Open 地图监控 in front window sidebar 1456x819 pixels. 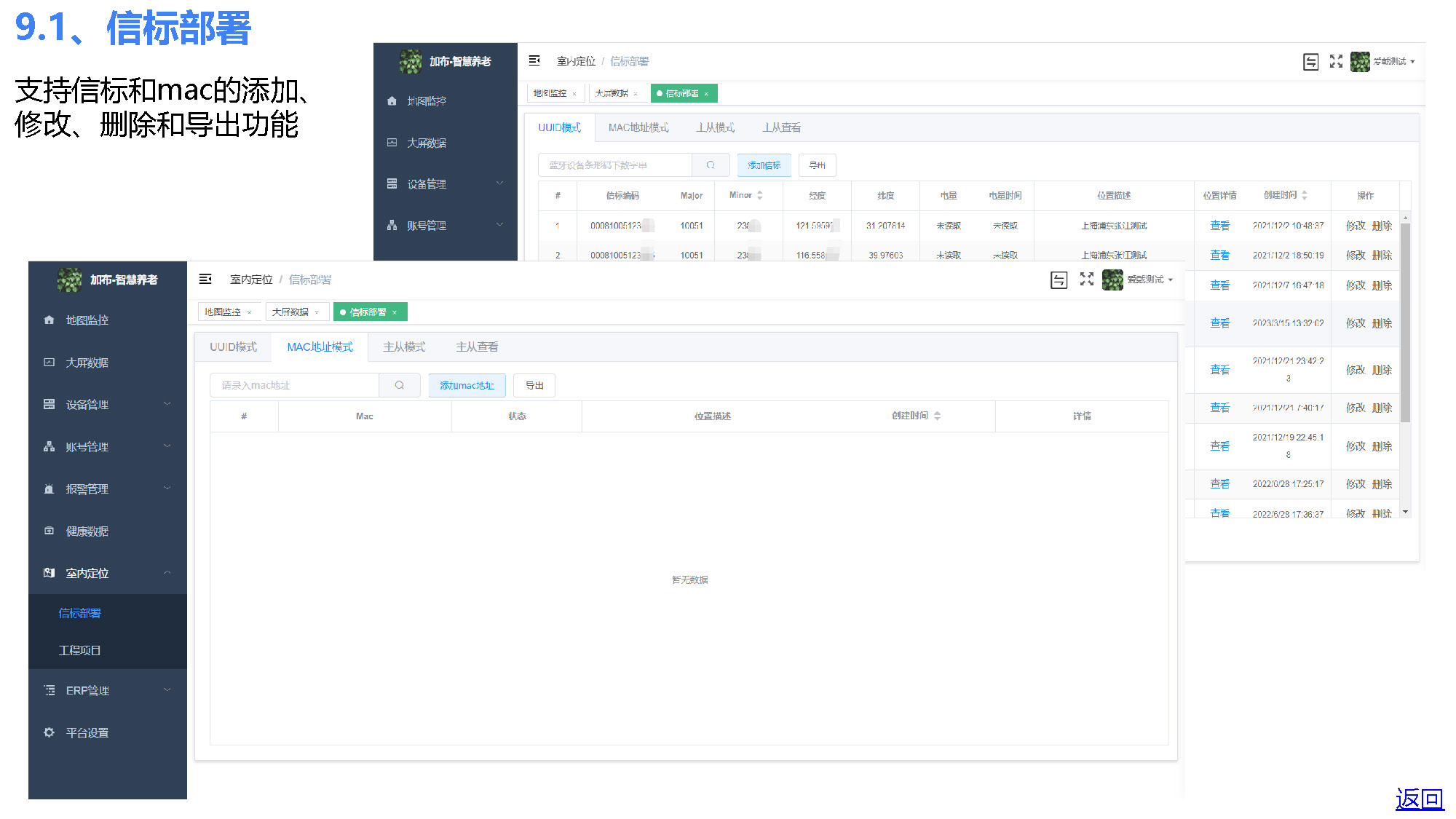pyautogui.click(x=87, y=320)
